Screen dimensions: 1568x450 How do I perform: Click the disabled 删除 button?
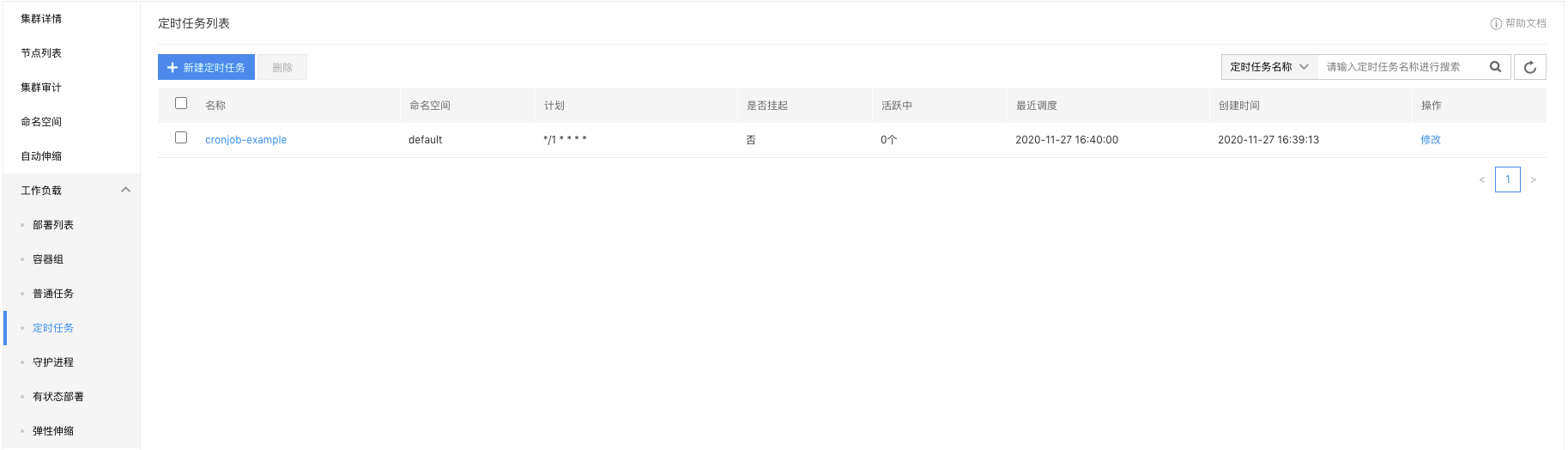coord(282,67)
